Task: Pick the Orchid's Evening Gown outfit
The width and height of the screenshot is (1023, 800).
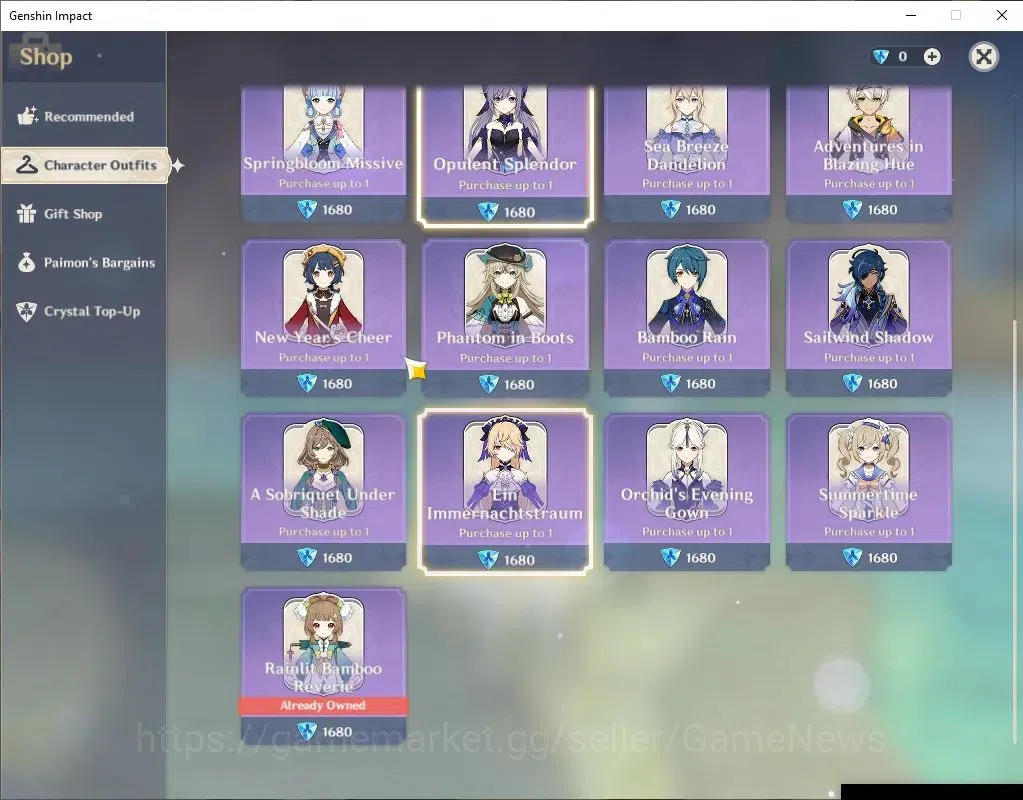Action: (687, 492)
